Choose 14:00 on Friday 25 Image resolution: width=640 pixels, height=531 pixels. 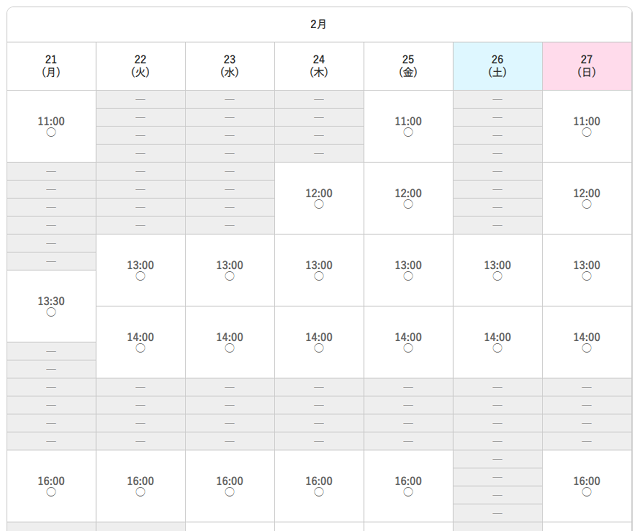[408, 342]
